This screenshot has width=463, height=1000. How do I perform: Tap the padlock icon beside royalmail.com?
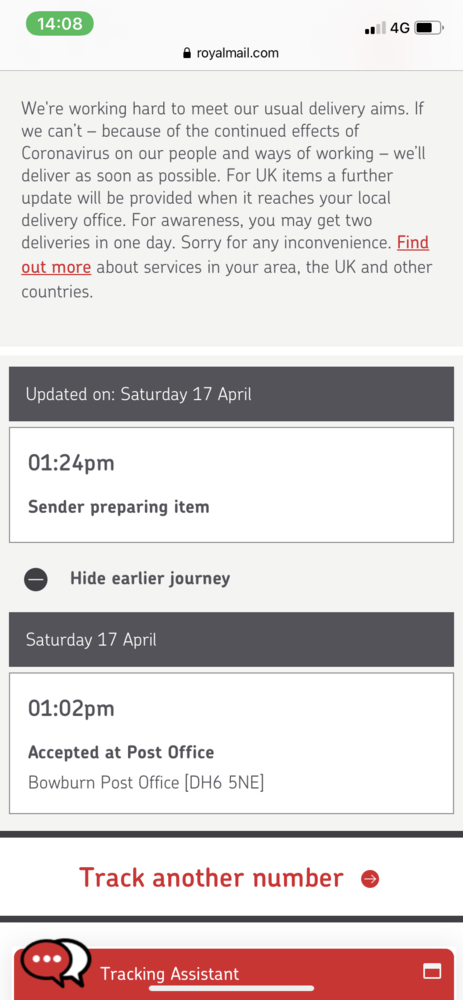pyautogui.click(x=187, y=53)
